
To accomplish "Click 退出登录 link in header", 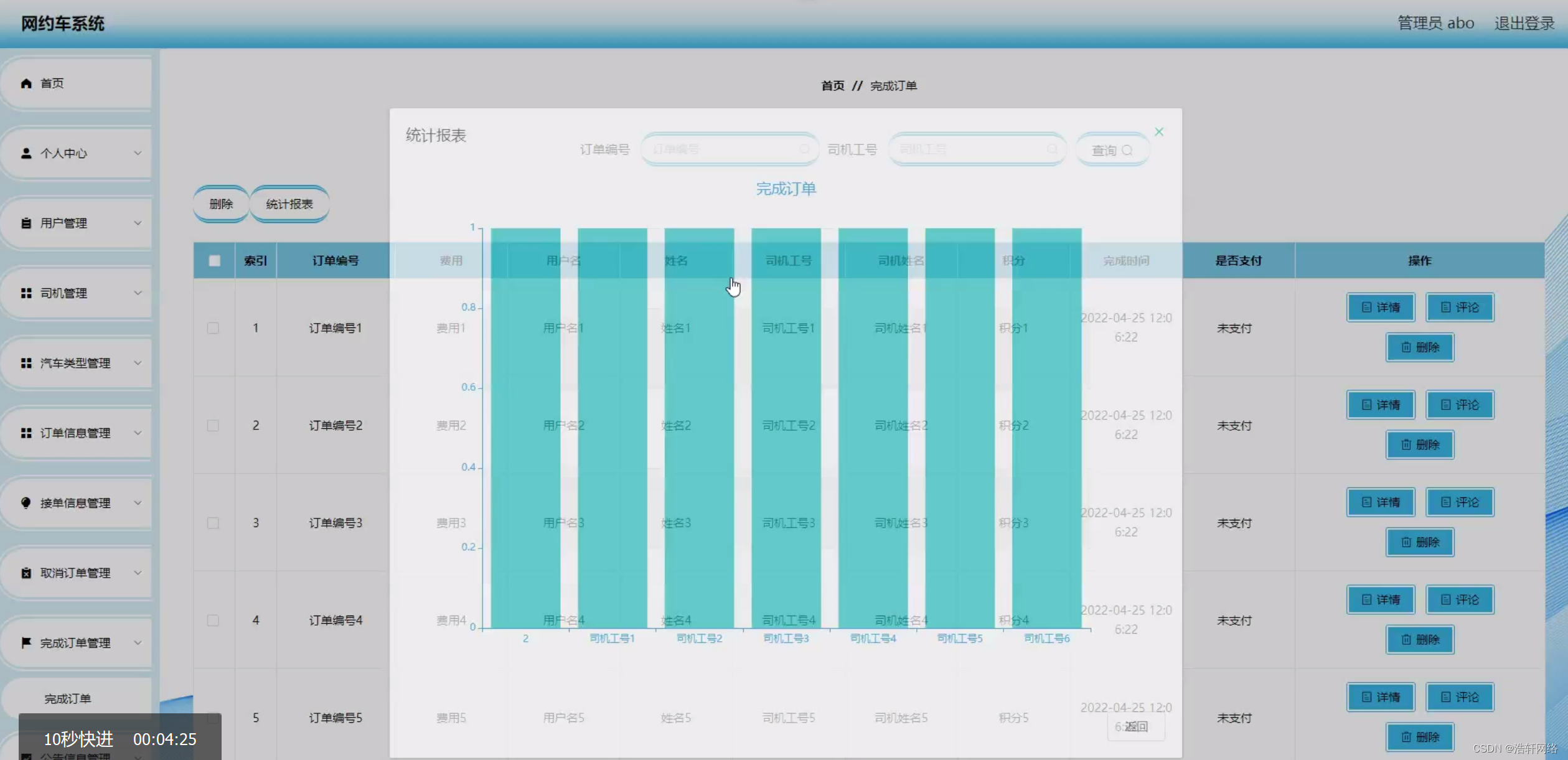I will pos(1524,24).
